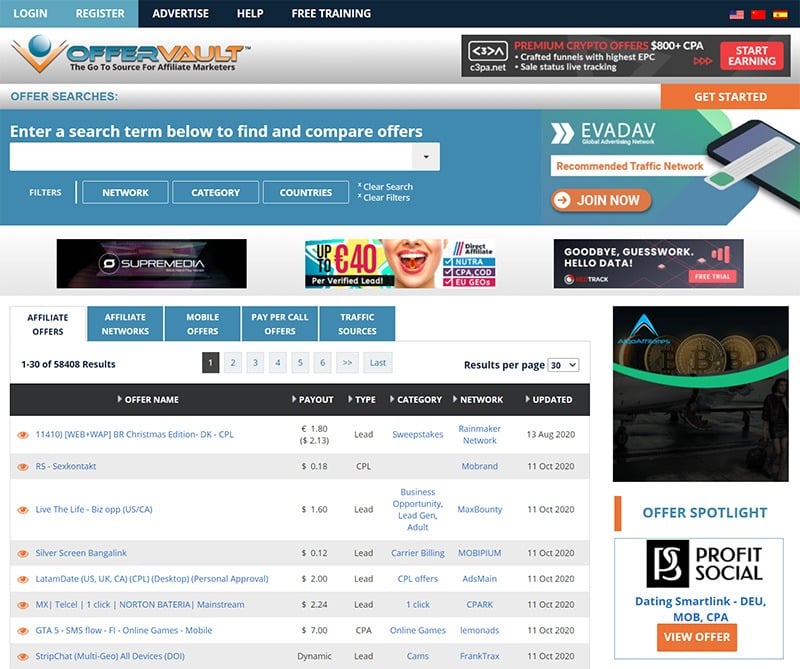800x669 pixels.
Task: Open search term dropdown arrow
Action: (426, 157)
